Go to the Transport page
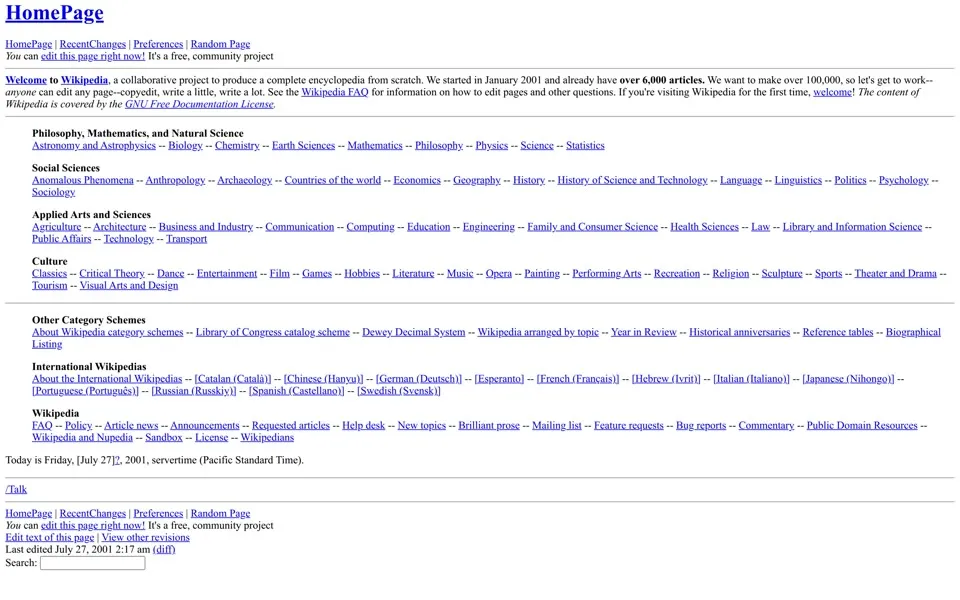 click(186, 239)
